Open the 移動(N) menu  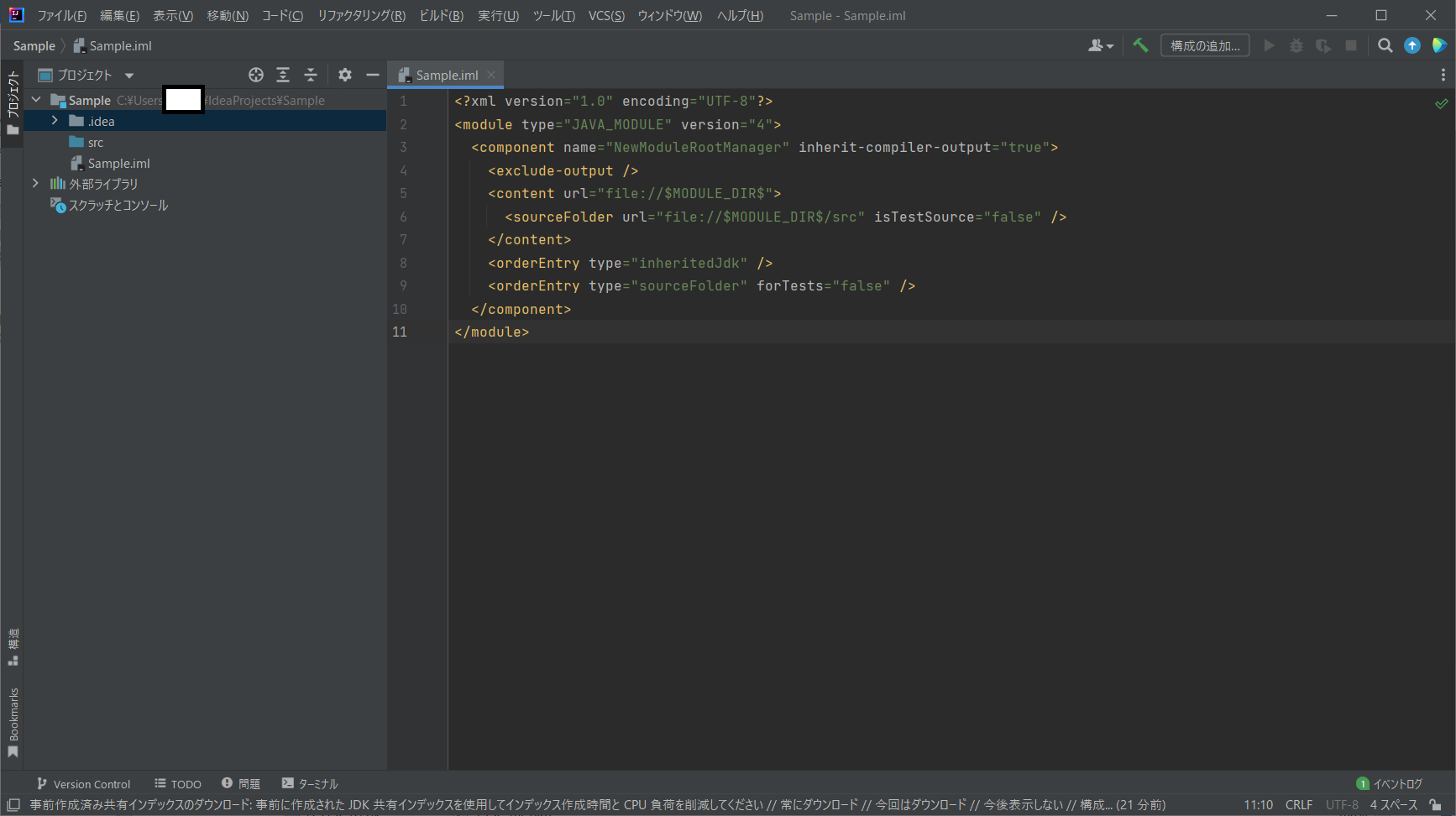(228, 15)
